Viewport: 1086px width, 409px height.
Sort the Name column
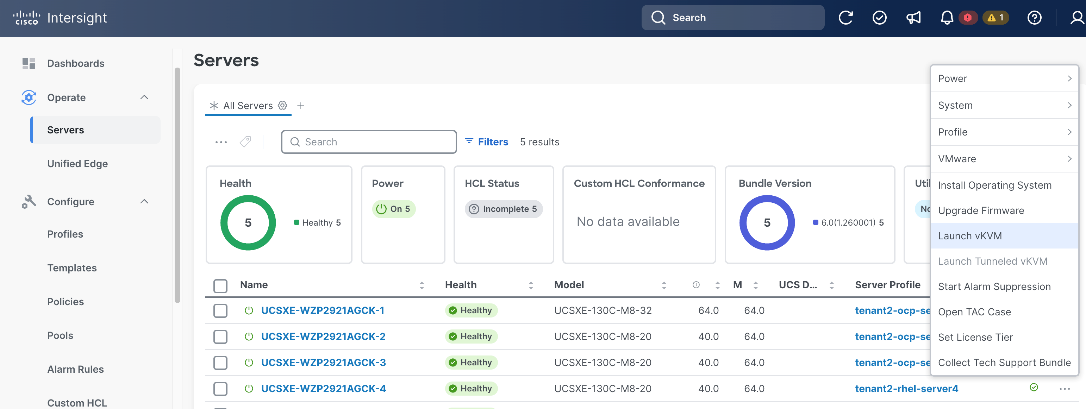pos(422,285)
